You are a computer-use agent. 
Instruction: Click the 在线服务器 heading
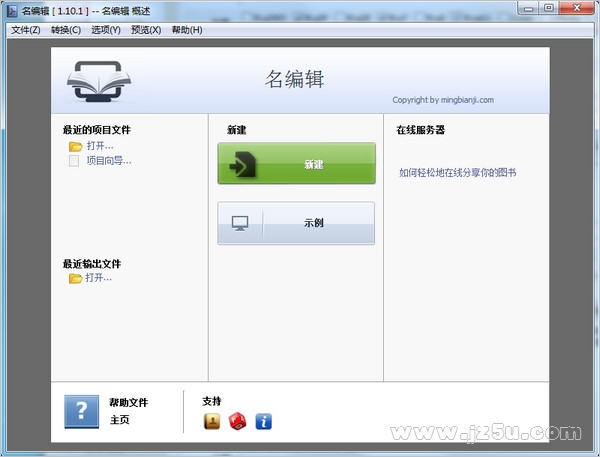click(x=421, y=130)
